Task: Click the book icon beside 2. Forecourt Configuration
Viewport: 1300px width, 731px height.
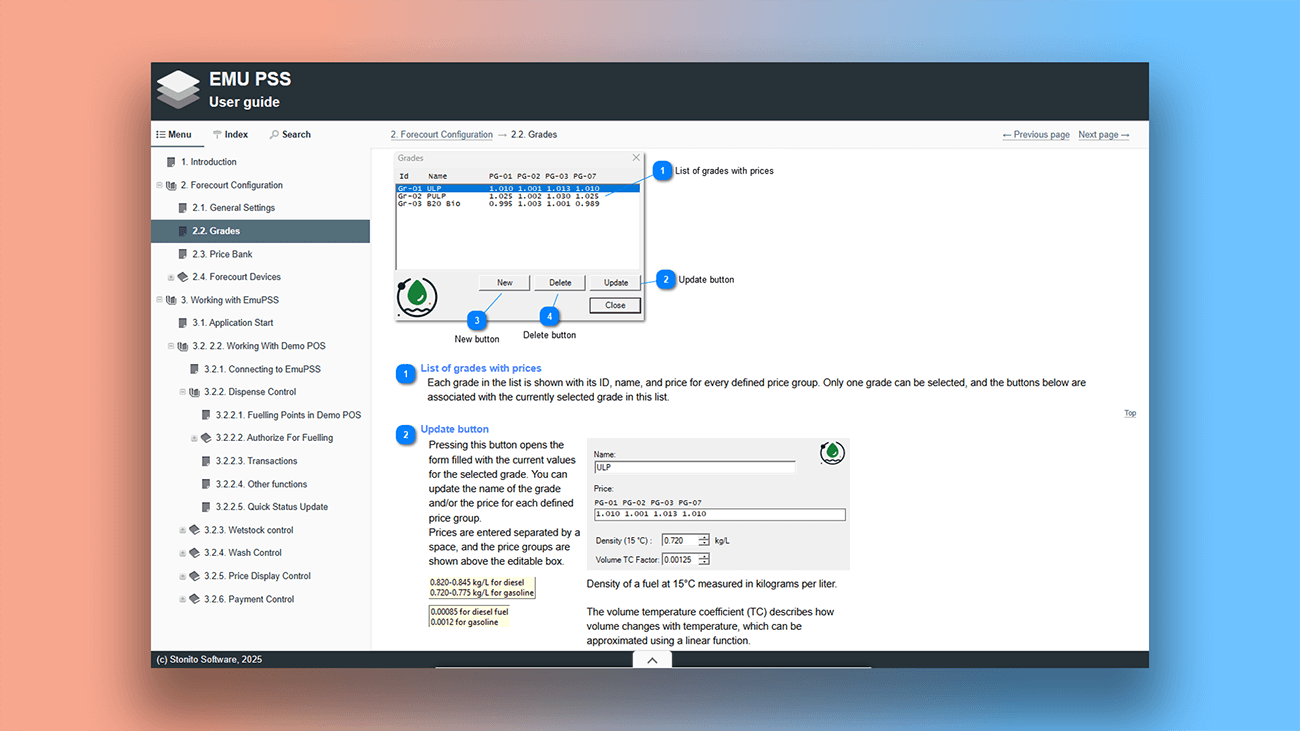Action: pos(170,184)
